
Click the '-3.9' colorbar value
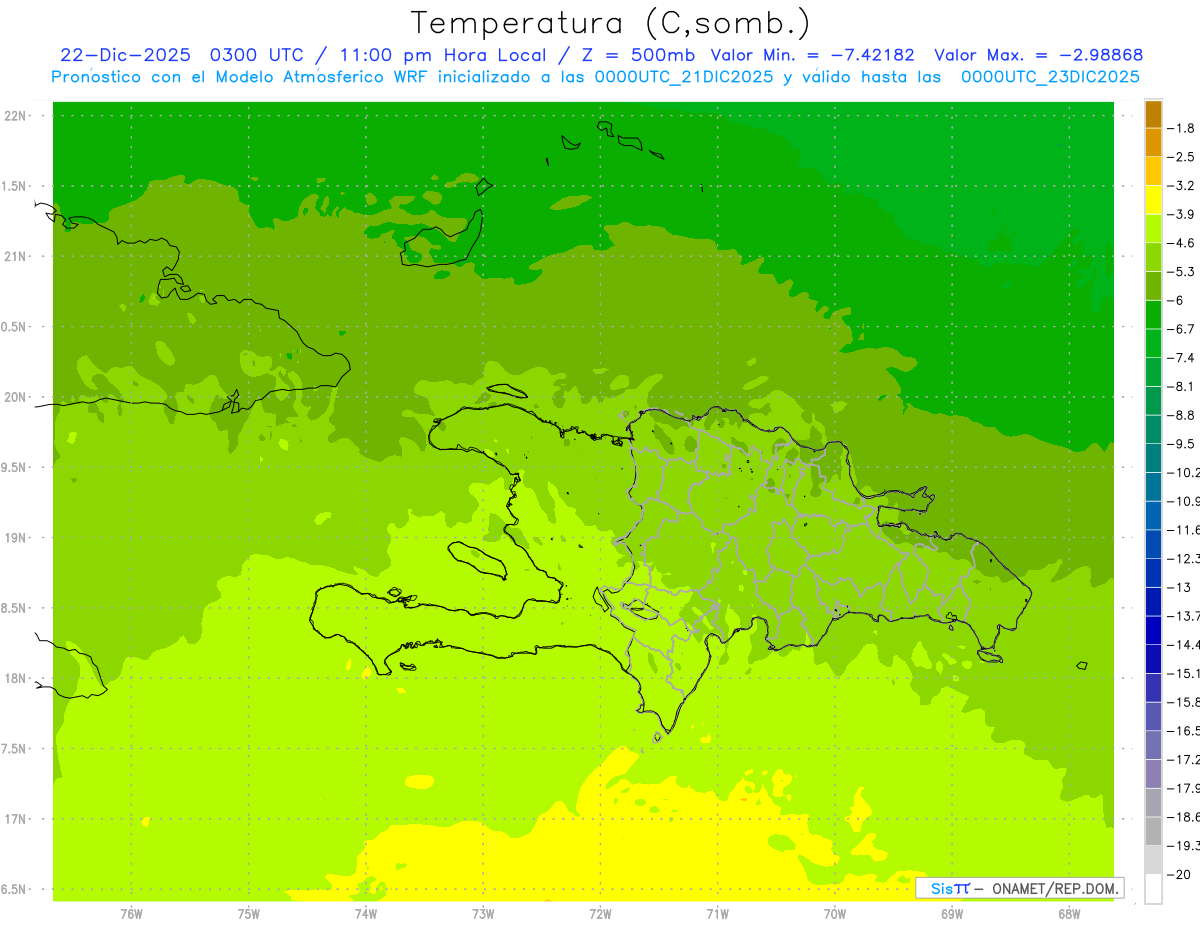[x=1183, y=214]
